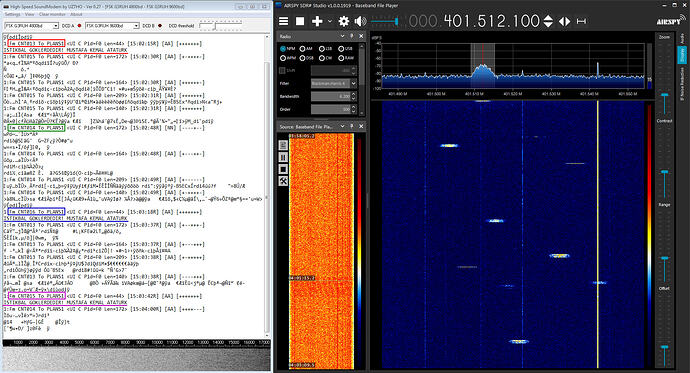Expand Source Baseband File Player panel chevron
This screenshot has height=373, width=690.
342,126
